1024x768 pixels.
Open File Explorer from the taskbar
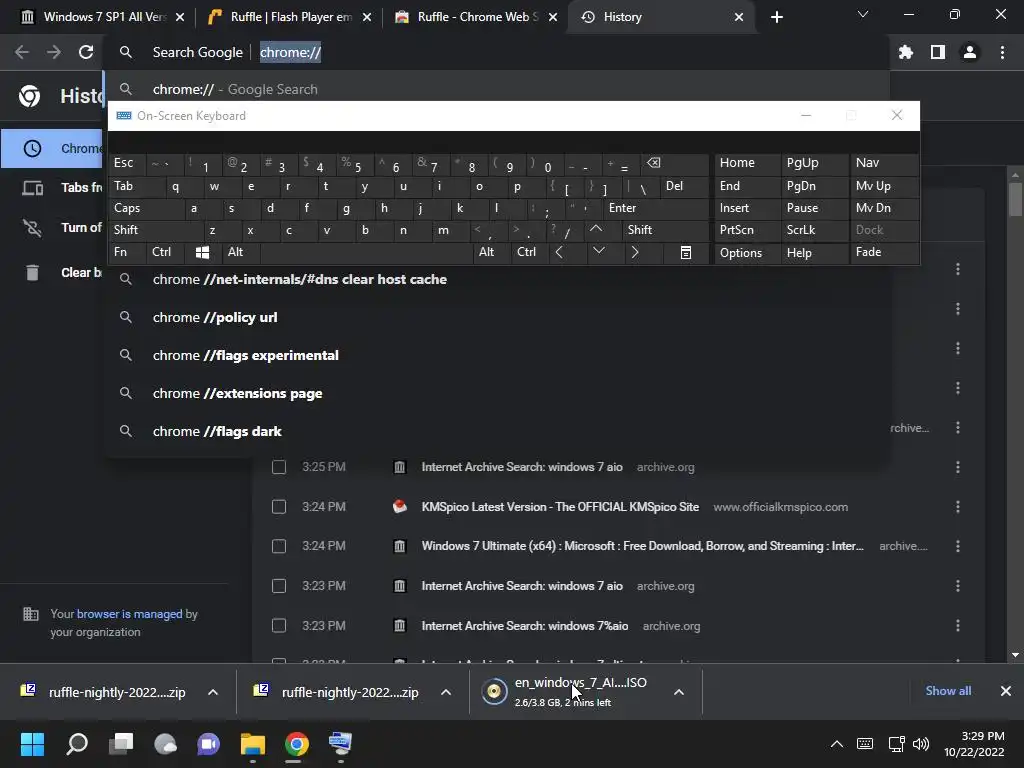(253, 744)
